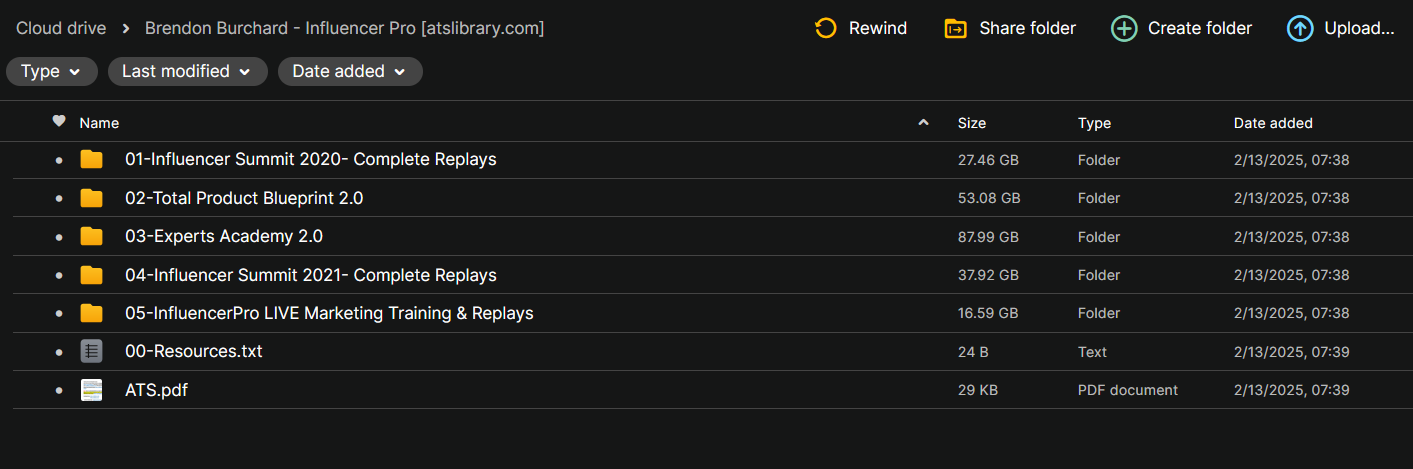
Task: Click the Create folder plus icon
Action: coord(1124,28)
